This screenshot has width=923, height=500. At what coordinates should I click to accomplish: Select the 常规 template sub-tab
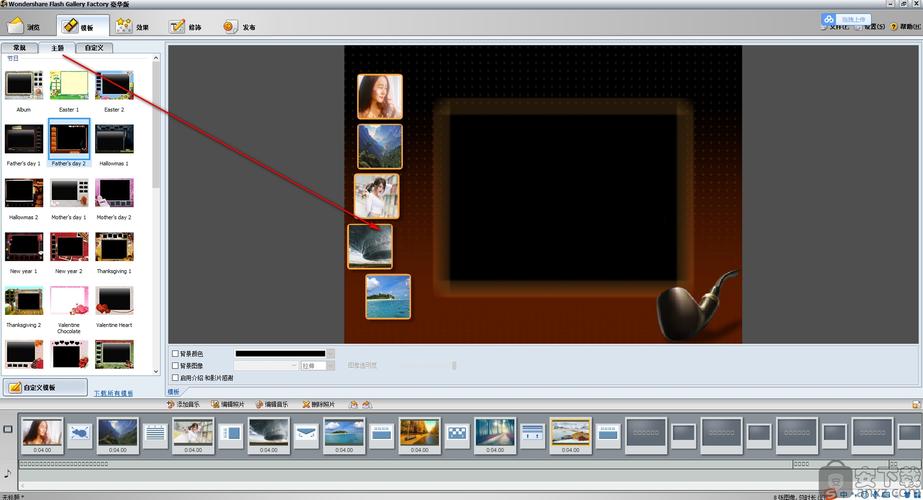pyautogui.click(x=19, y=48)
